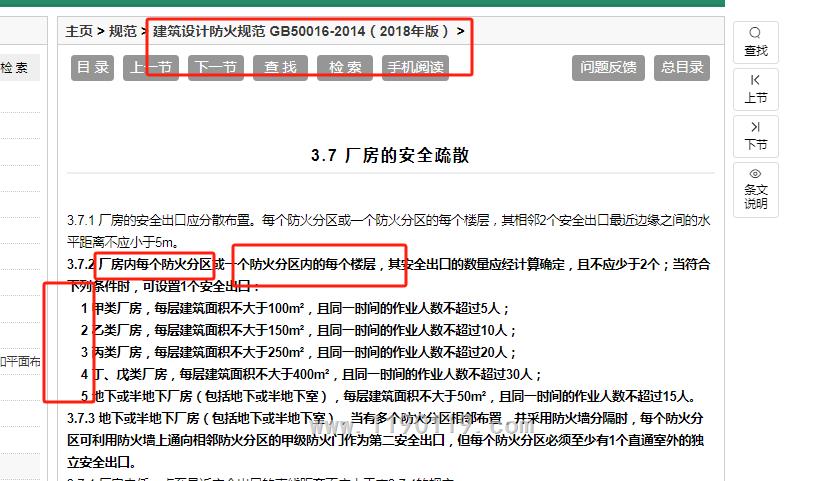Viewport: 827px width, 481px height.
Task: Click the 查找 magnifier icon in right sidebar
Action: point(756,34)
